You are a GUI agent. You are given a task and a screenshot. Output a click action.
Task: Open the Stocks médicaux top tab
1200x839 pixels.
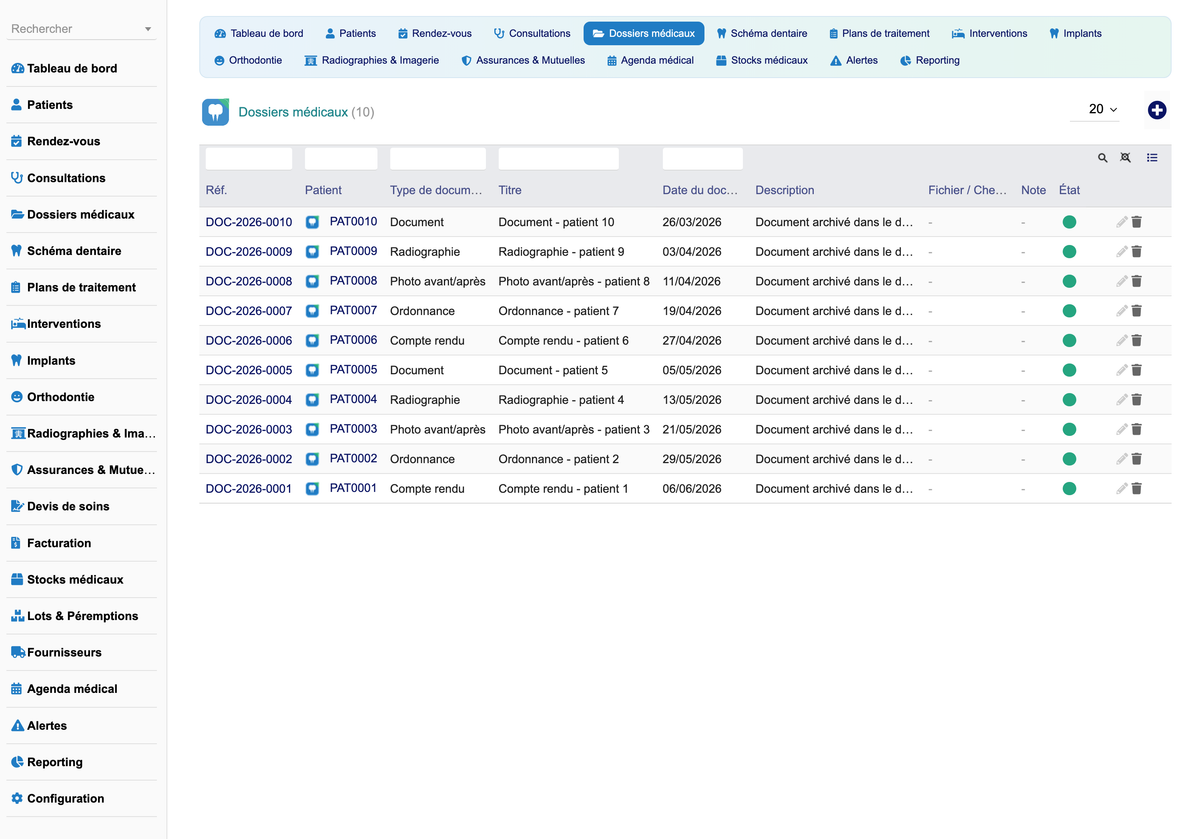click(x=762, y=60)
